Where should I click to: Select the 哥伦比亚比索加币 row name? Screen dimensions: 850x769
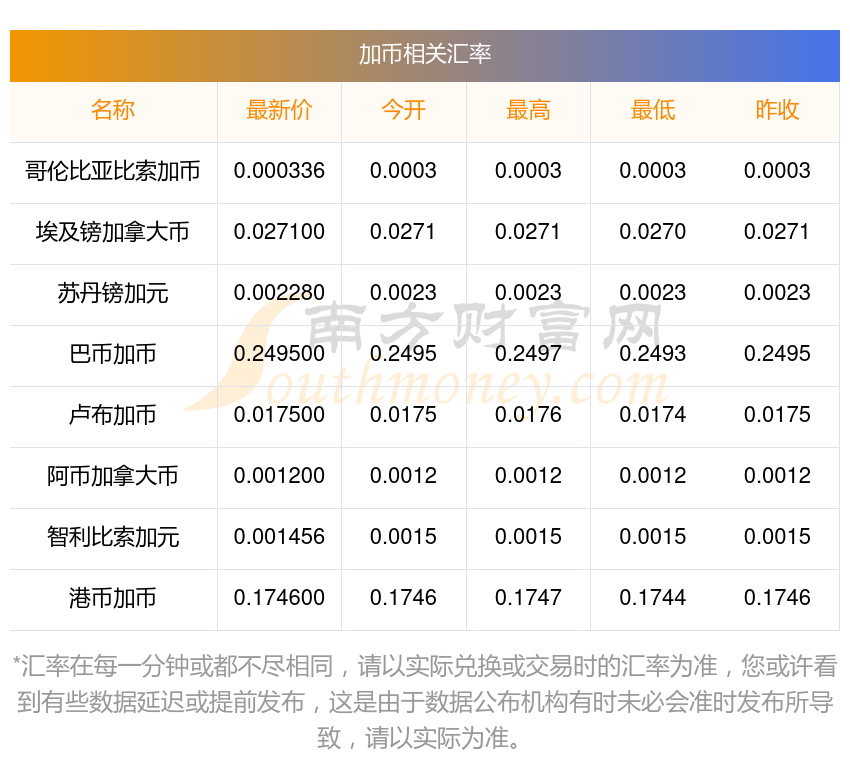pos(113,171)
